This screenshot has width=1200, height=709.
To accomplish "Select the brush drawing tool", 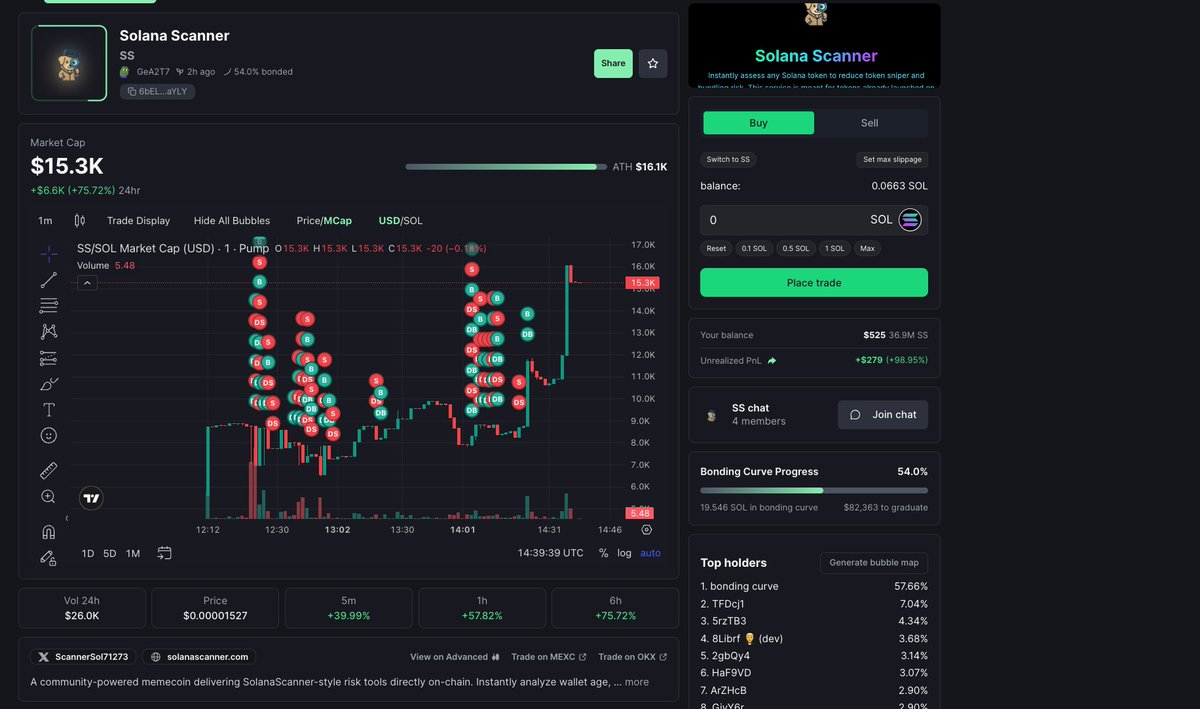I will (48, 384).
